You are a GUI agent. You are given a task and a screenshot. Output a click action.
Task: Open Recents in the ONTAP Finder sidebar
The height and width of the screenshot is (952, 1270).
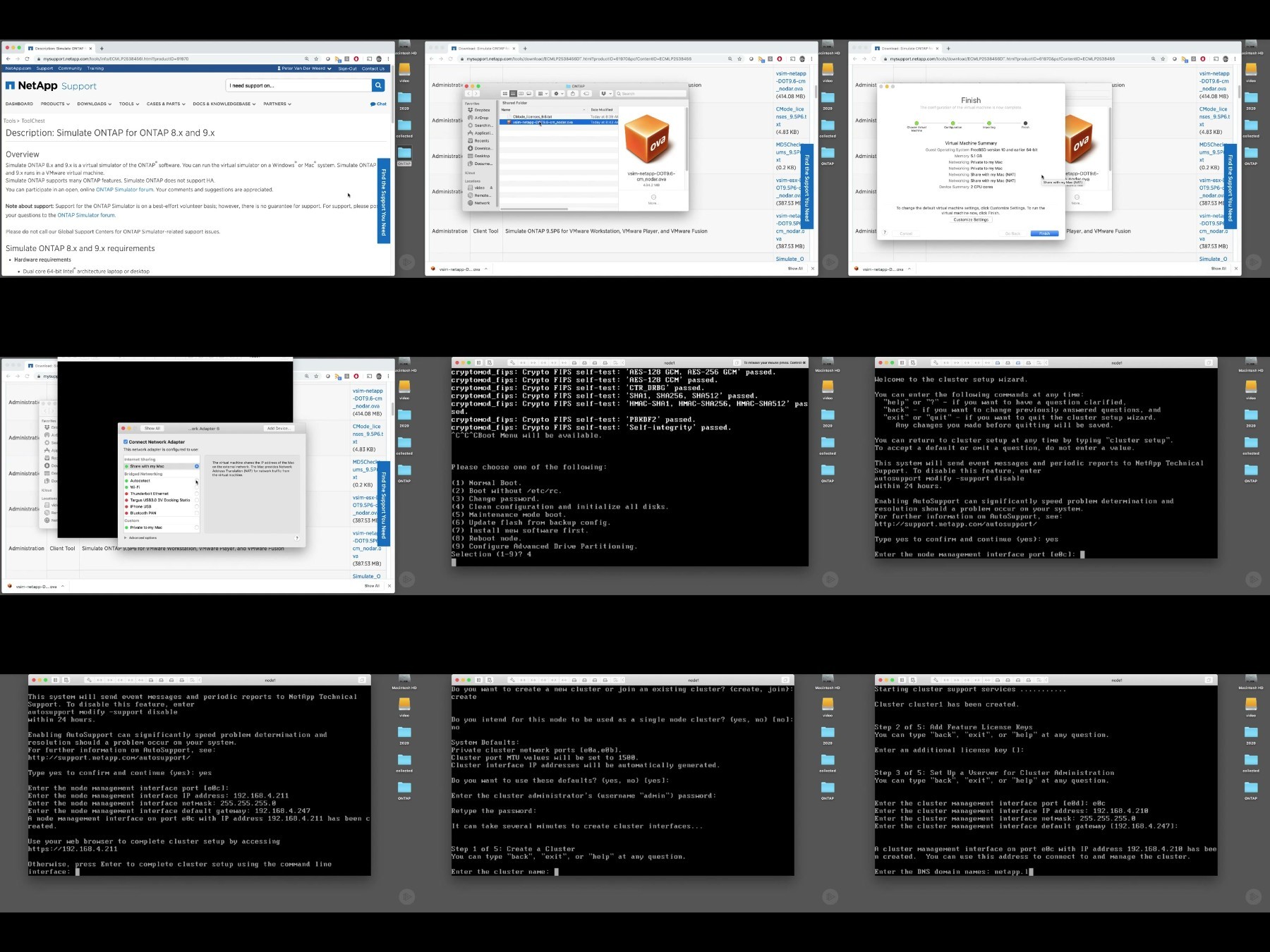click(x=478, y=141)
